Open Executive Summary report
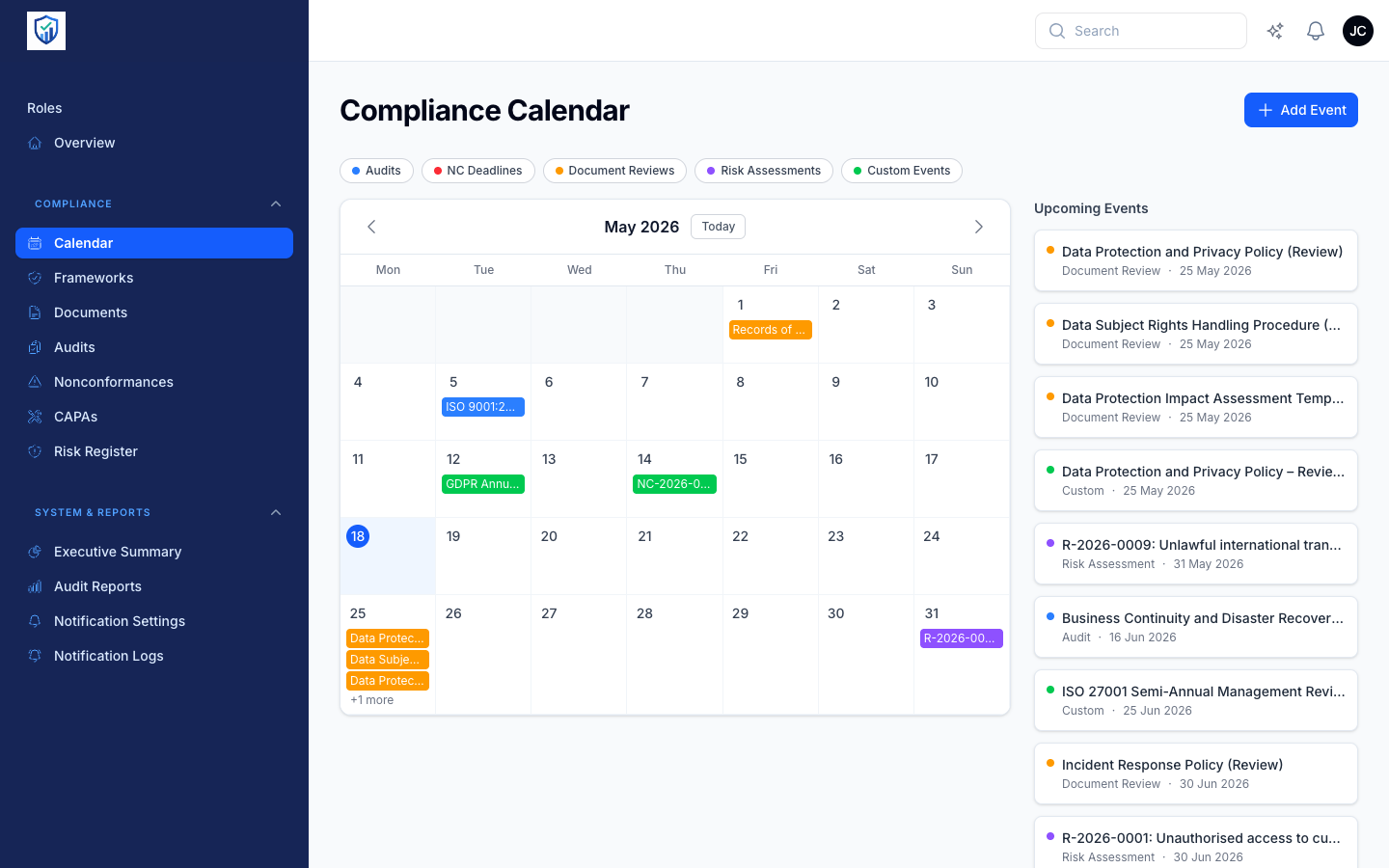This screenshot has width=1389, height=868. coord(154,552)
